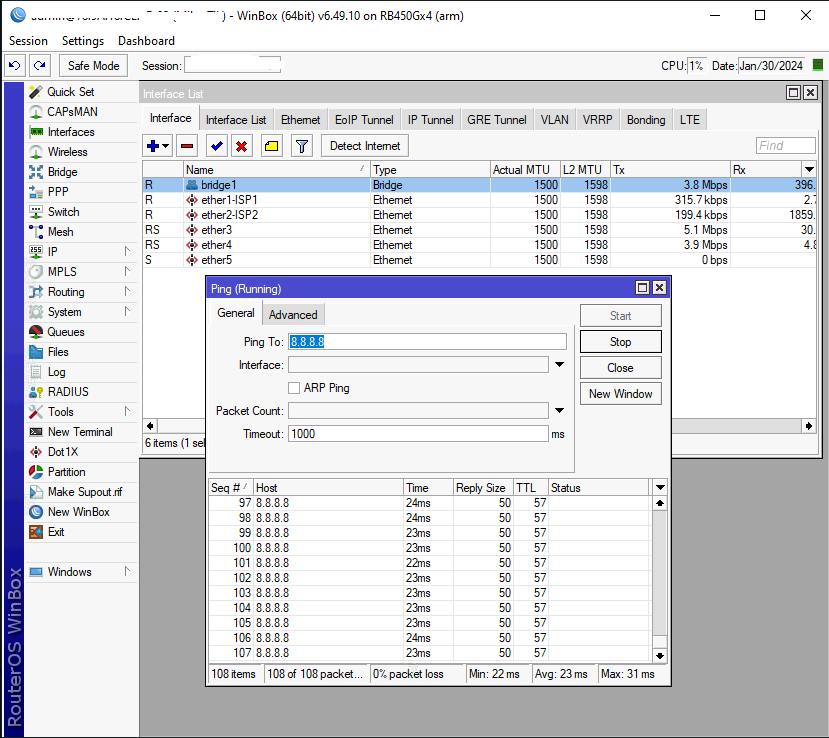Open Mesh in the sidebar
The image size is (829, 738).
[x=60, y=232]
